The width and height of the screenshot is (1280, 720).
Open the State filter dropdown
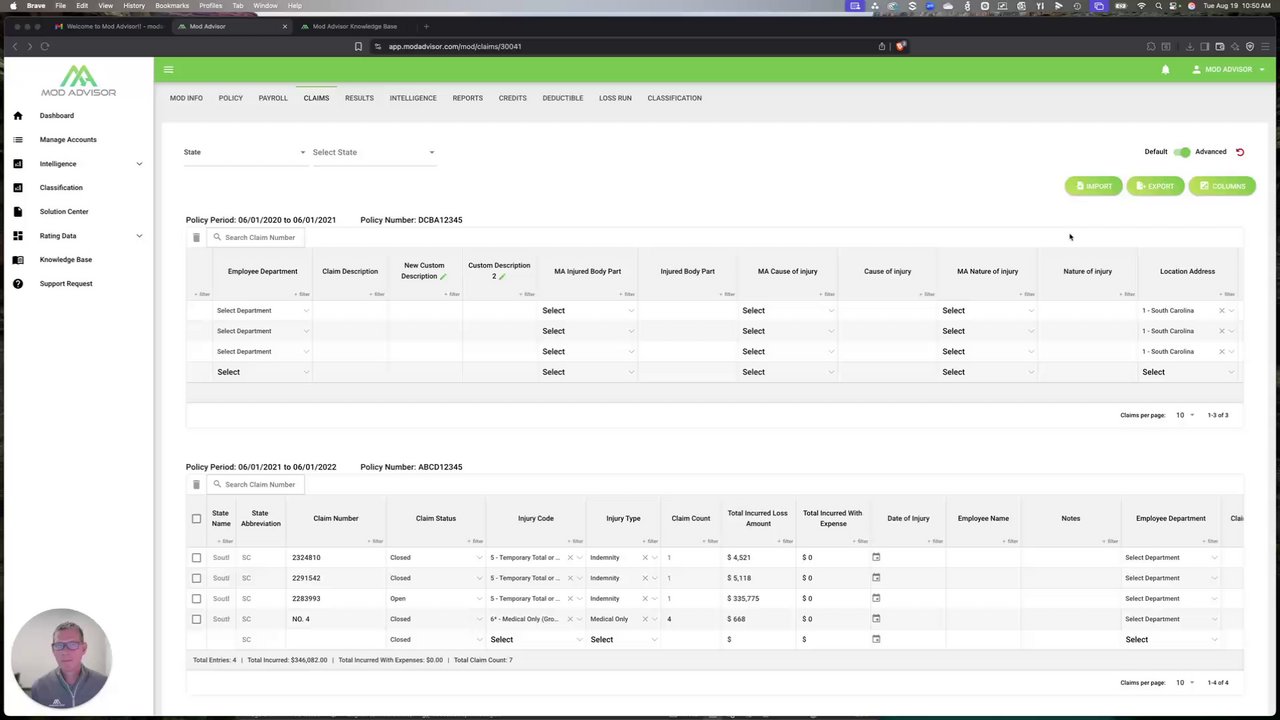(x=245, y=152)
